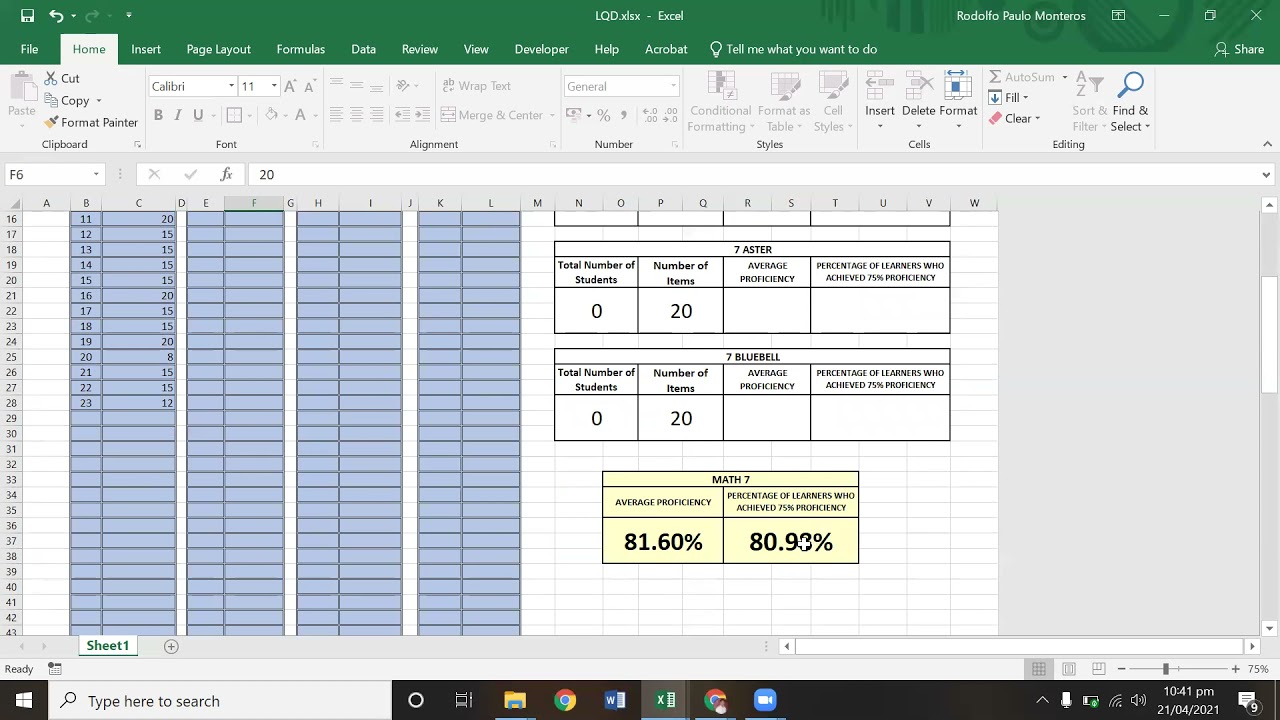This screenshot has width=1280, height=720.
Task: Align text to the right
Action: 377,115
